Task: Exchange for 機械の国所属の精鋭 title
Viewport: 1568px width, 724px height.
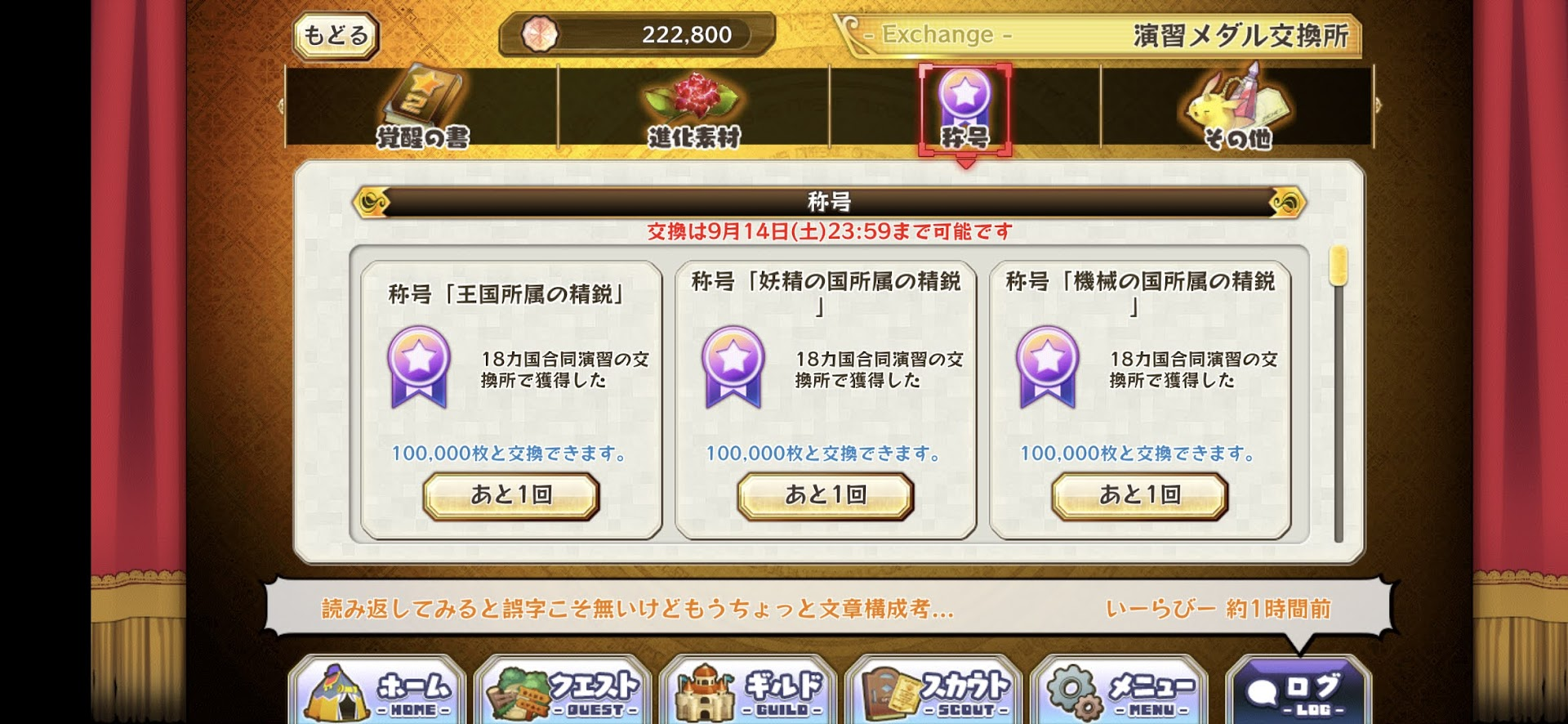Action: coord(1140,496)
